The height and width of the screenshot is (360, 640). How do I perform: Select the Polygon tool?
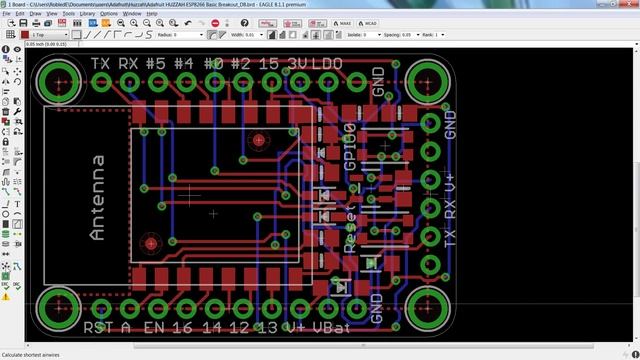17,224
